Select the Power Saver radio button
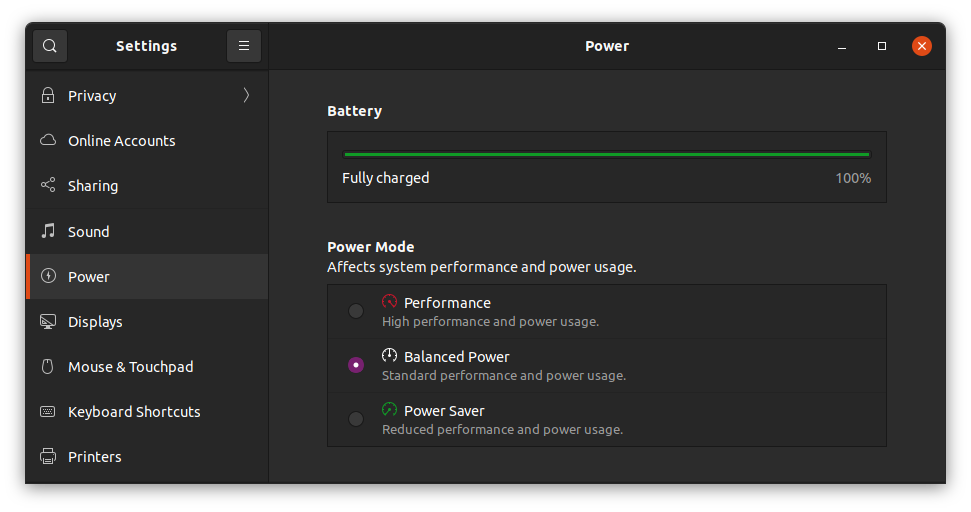 tap(356, 419)
